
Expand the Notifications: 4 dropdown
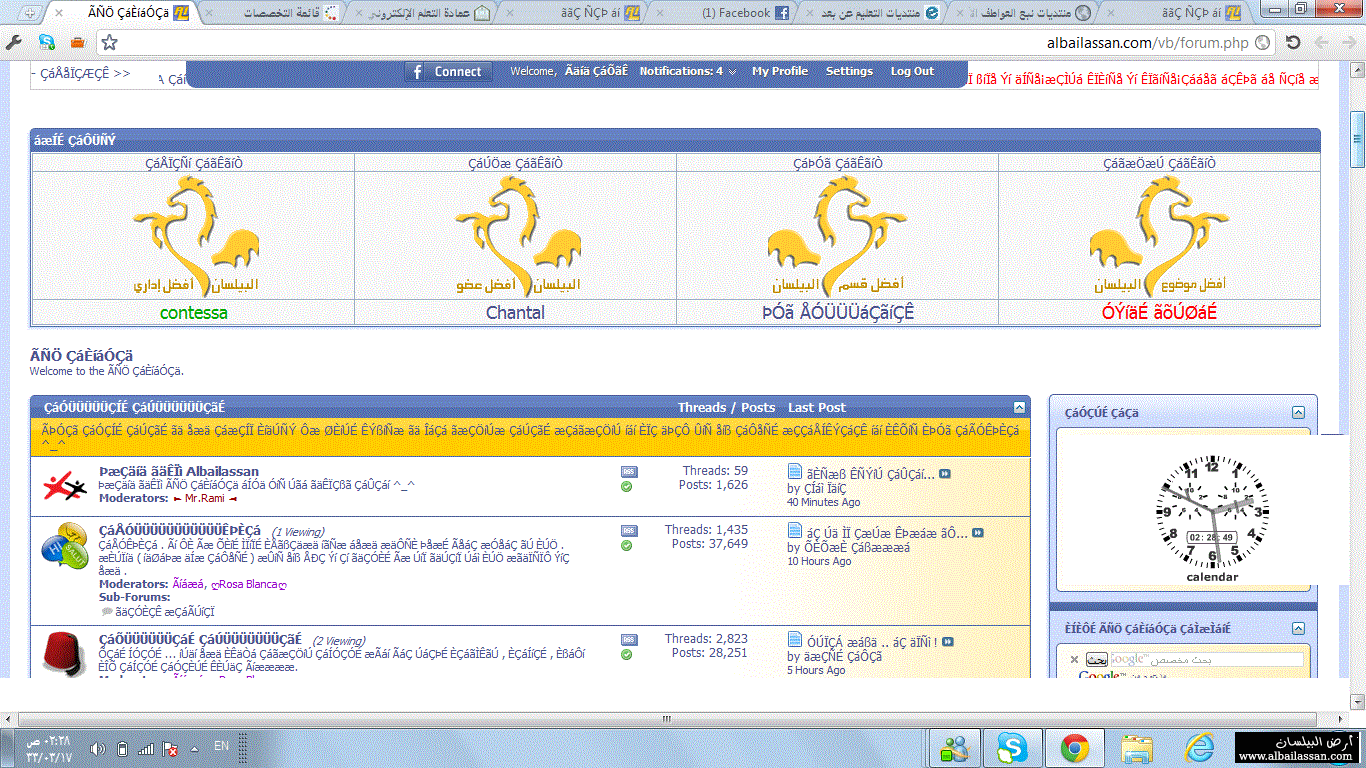[x=688, y=72]
